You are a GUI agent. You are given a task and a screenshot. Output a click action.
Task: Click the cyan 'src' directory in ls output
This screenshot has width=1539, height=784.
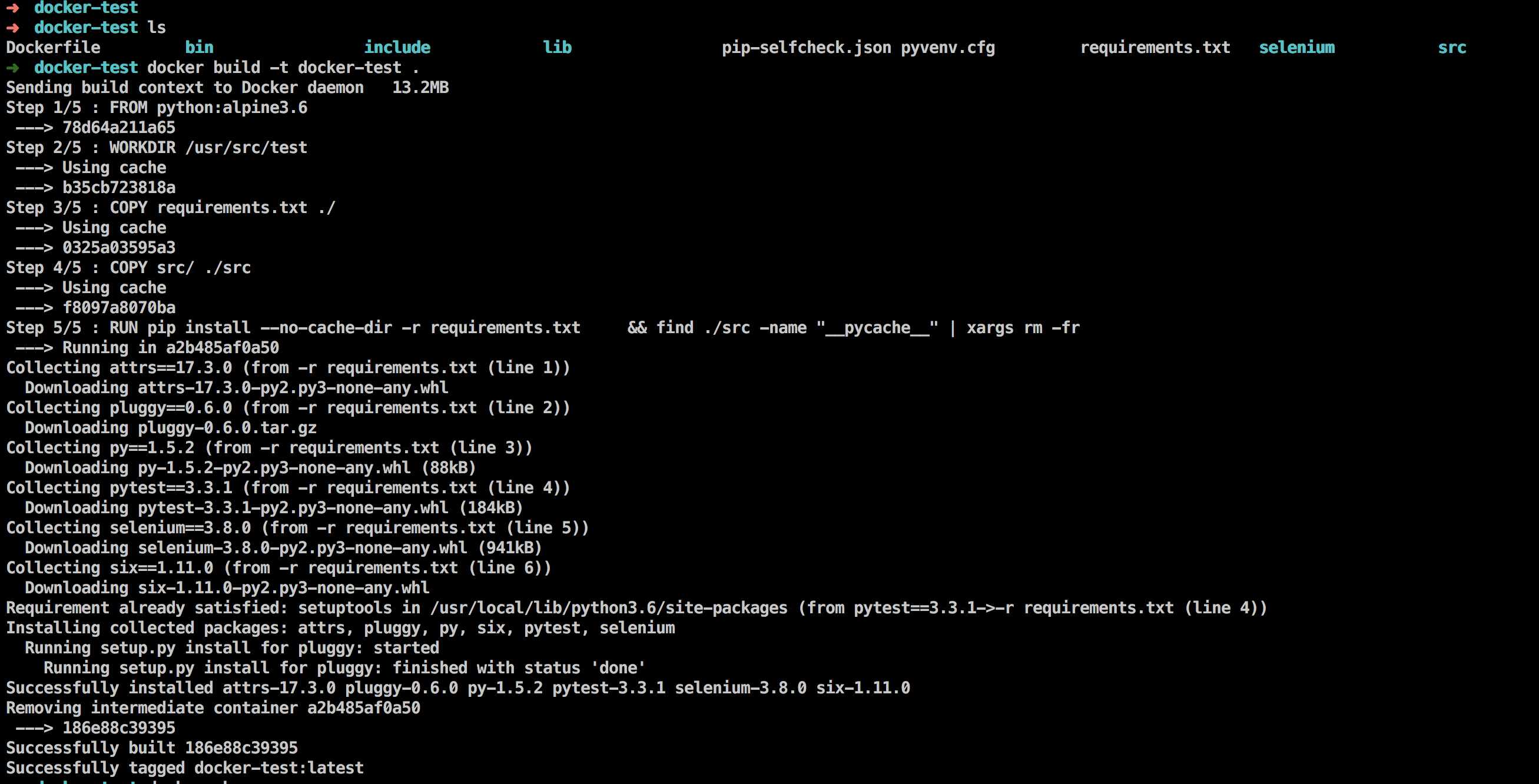(x=1451, y=48)
